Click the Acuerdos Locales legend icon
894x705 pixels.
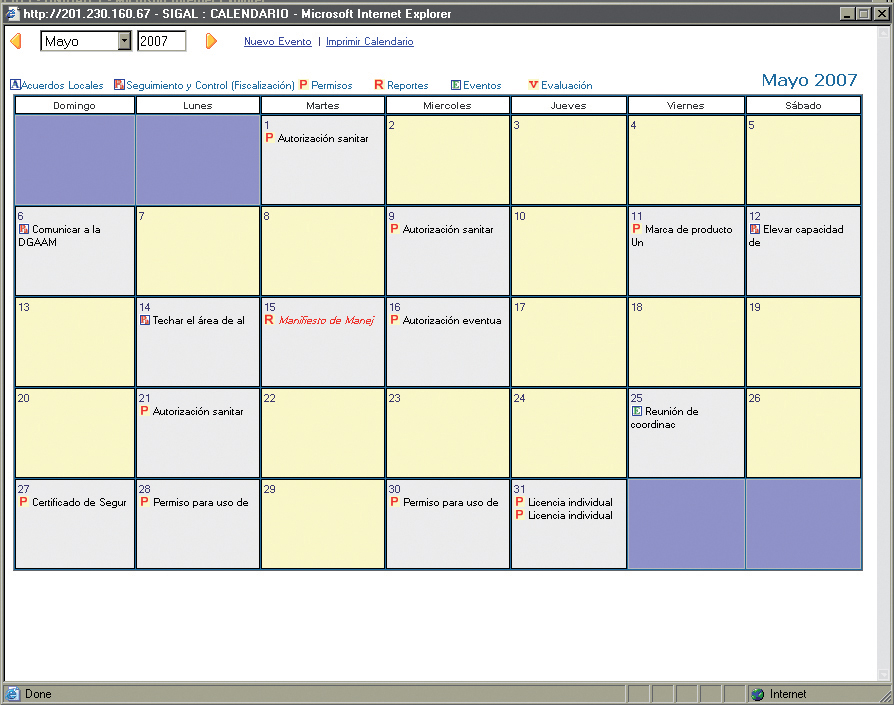[15, 86]
